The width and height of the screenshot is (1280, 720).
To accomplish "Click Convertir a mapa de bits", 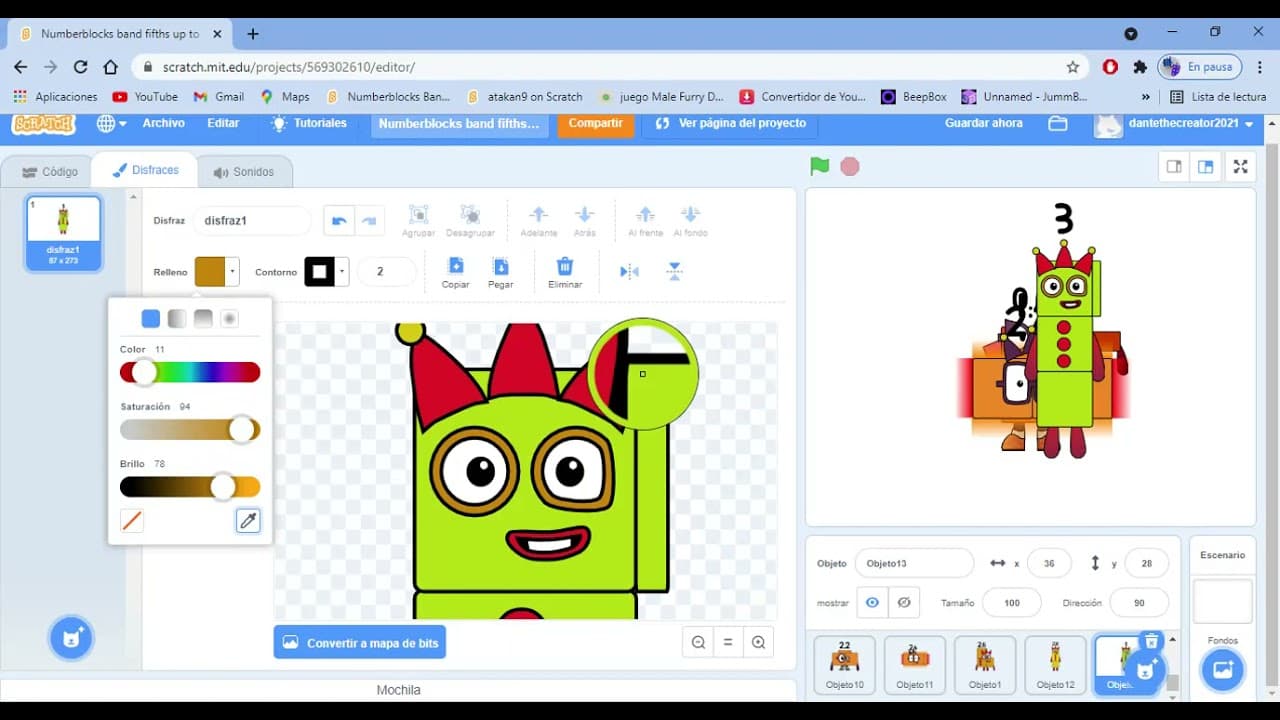I will point(360,643).
